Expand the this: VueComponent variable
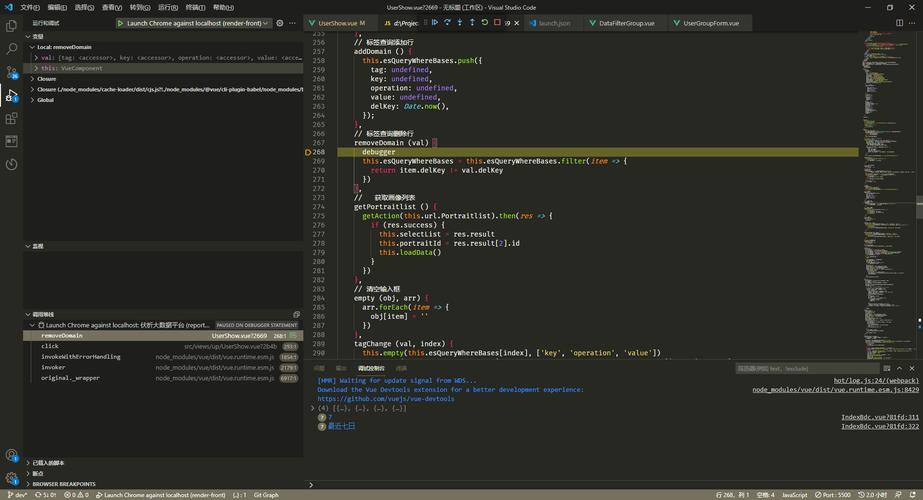This screenshot has height=500, width=923. pyautogui.click(x=36, y=68)
